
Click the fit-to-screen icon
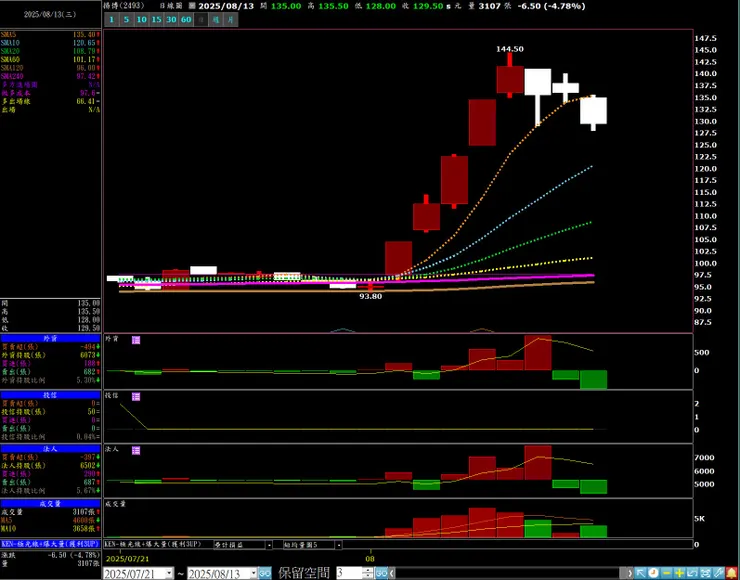[706, 573]
